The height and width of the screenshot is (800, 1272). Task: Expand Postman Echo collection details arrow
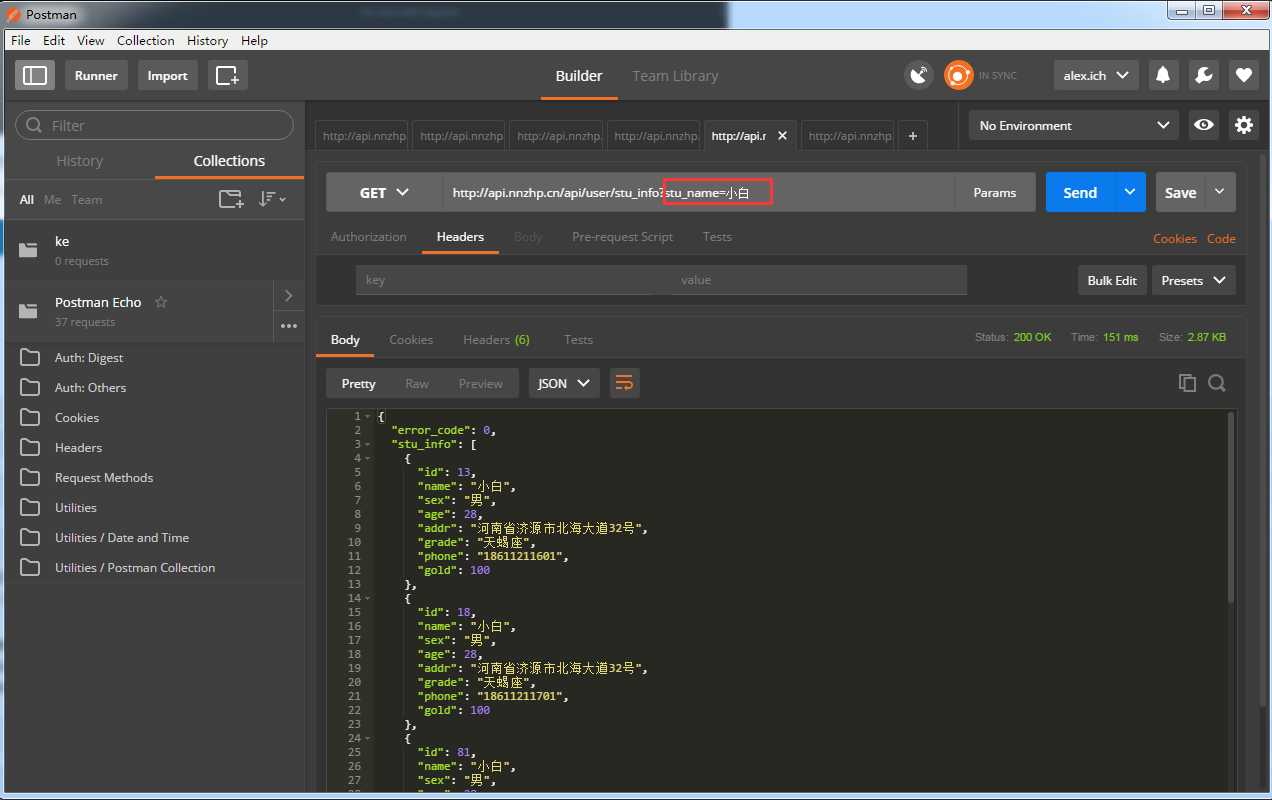[x=289, y=296]
